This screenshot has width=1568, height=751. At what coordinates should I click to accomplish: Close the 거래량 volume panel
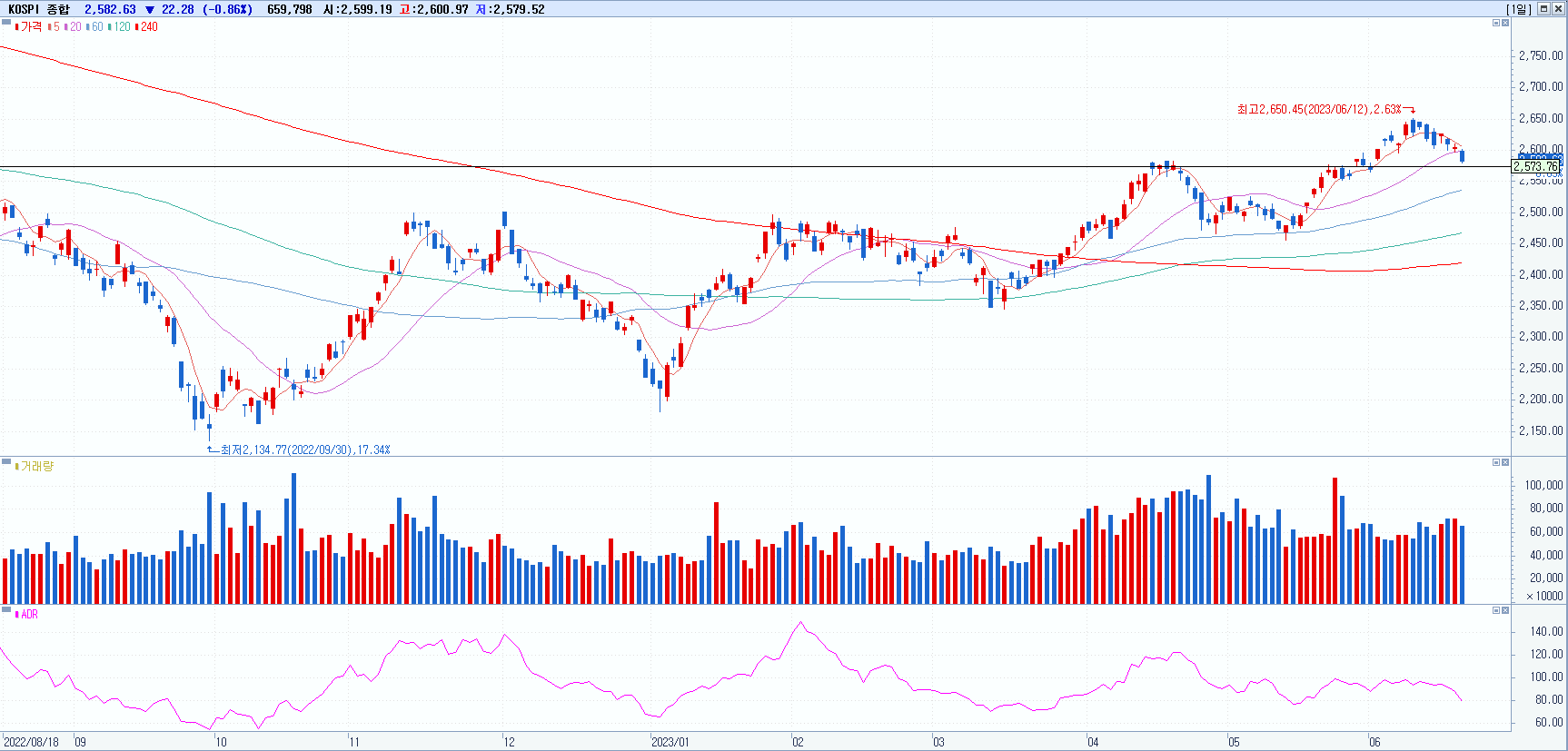(1505, 462)
